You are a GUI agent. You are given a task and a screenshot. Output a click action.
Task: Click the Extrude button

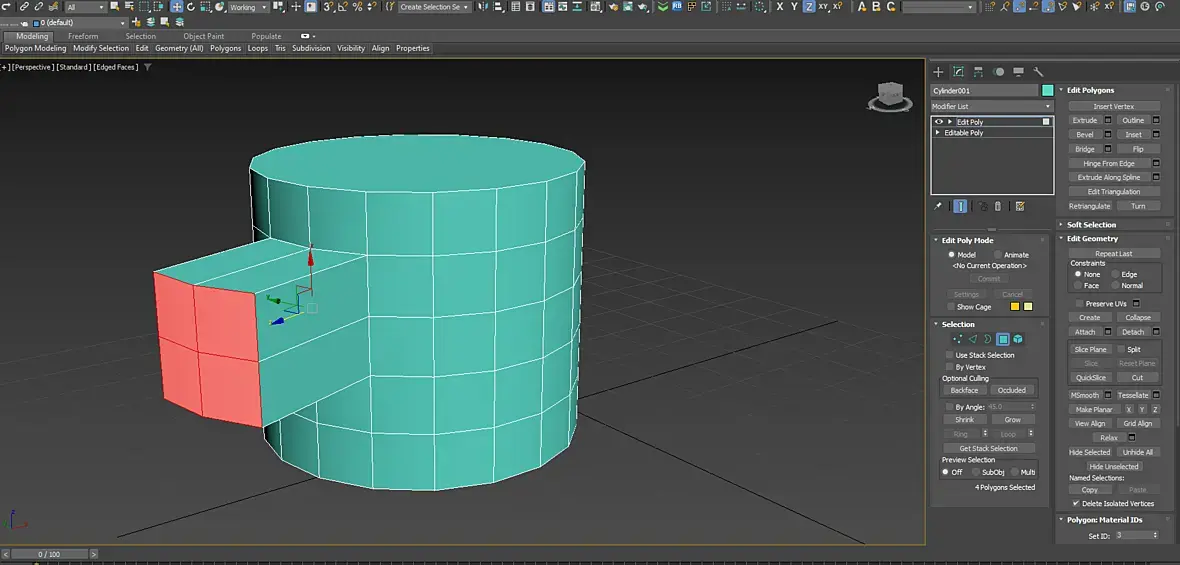click(x=1085, y=120)
